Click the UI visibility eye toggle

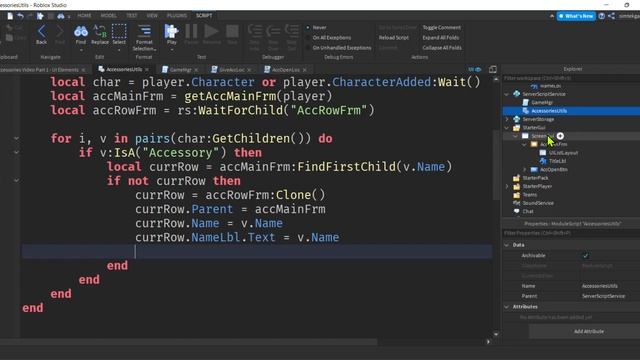point(475,69)
